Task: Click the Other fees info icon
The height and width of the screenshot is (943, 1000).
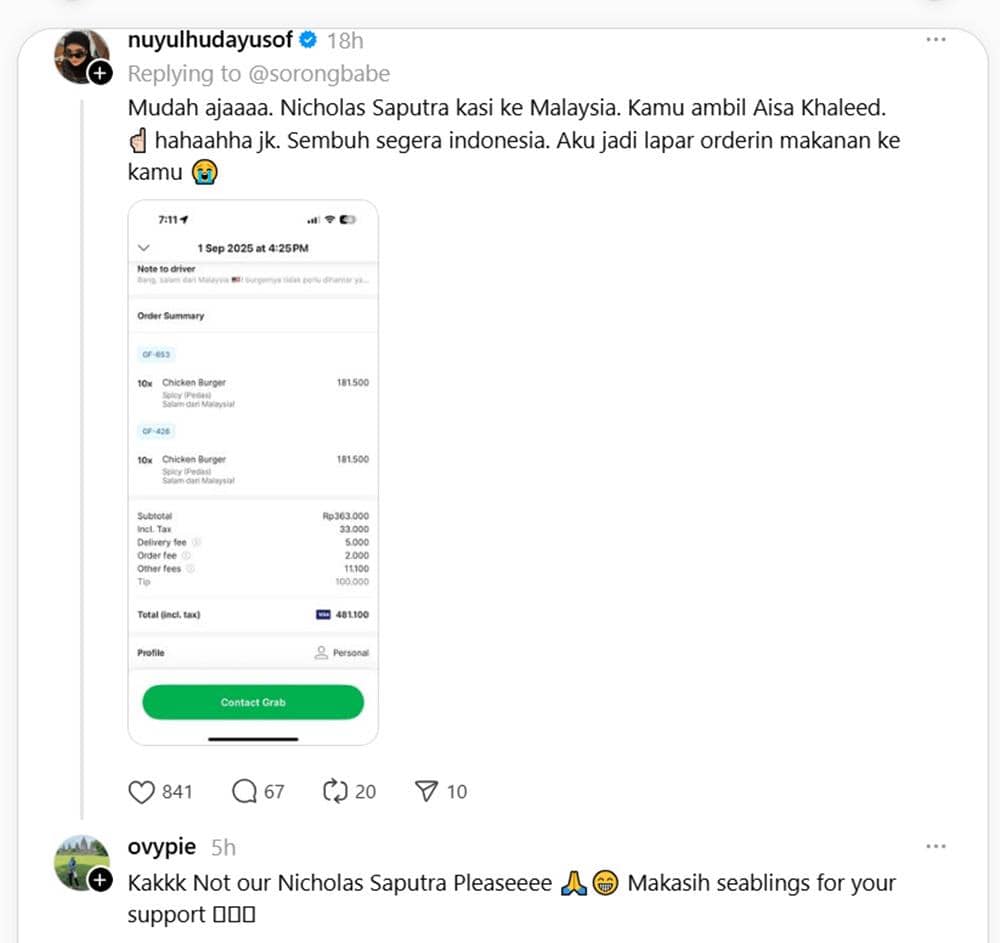Action: (x=190, y=568)
